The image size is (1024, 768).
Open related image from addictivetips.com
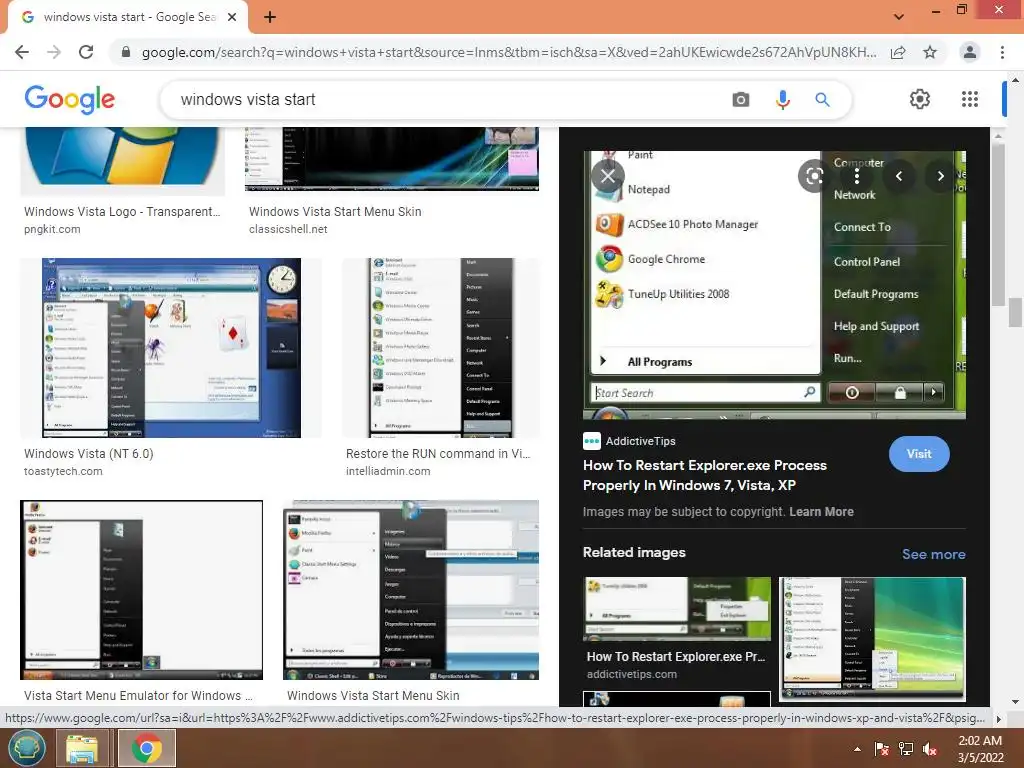tap(677, 609)
